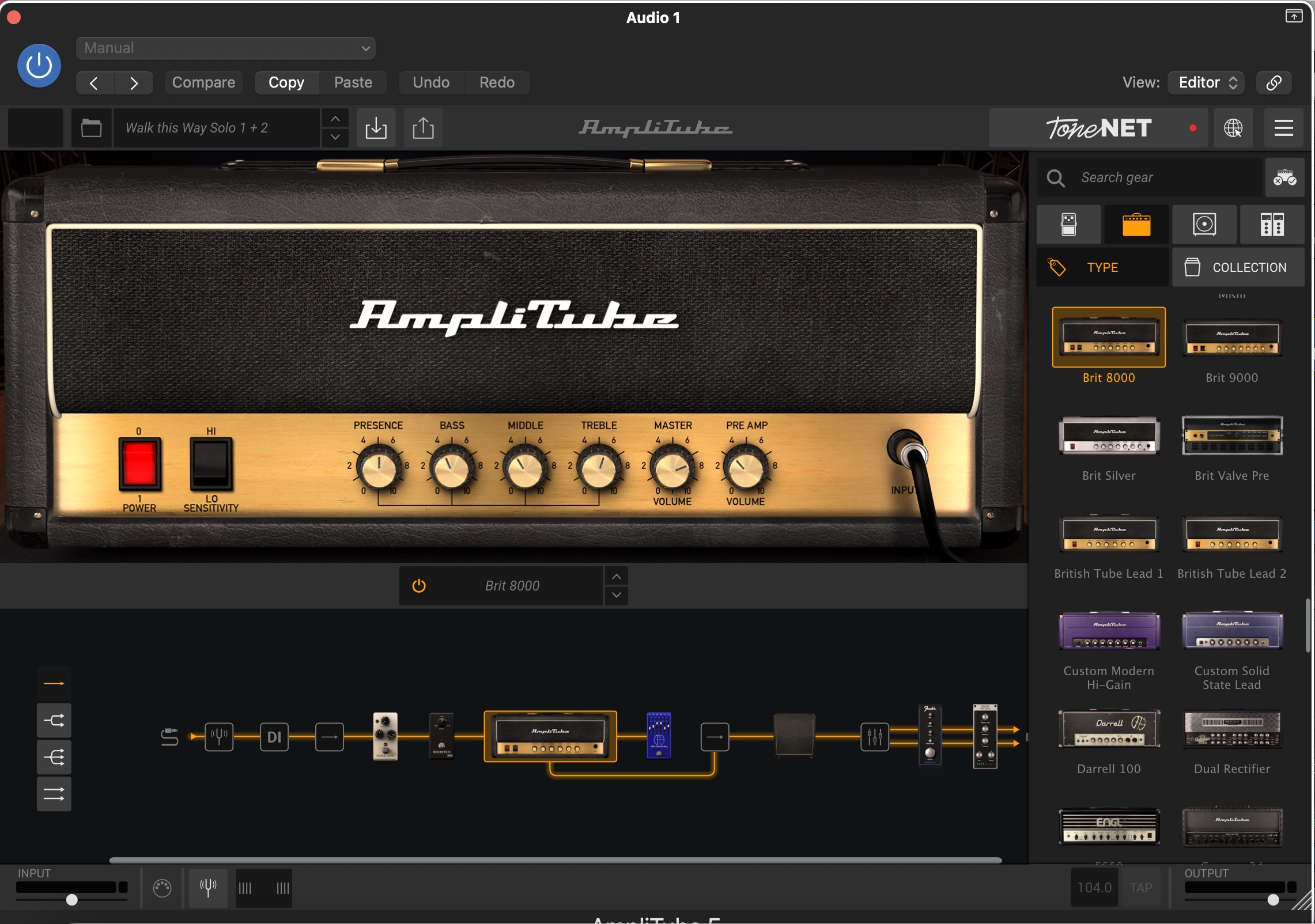The height and width of the screenshot is (924, 1315).
Task: Click the link icon next to Editor
Action: click(x=1274, y=83)
